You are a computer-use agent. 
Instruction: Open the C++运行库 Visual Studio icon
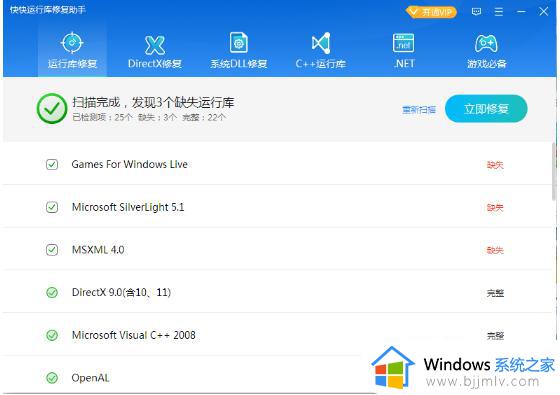[x=321, y=43]
